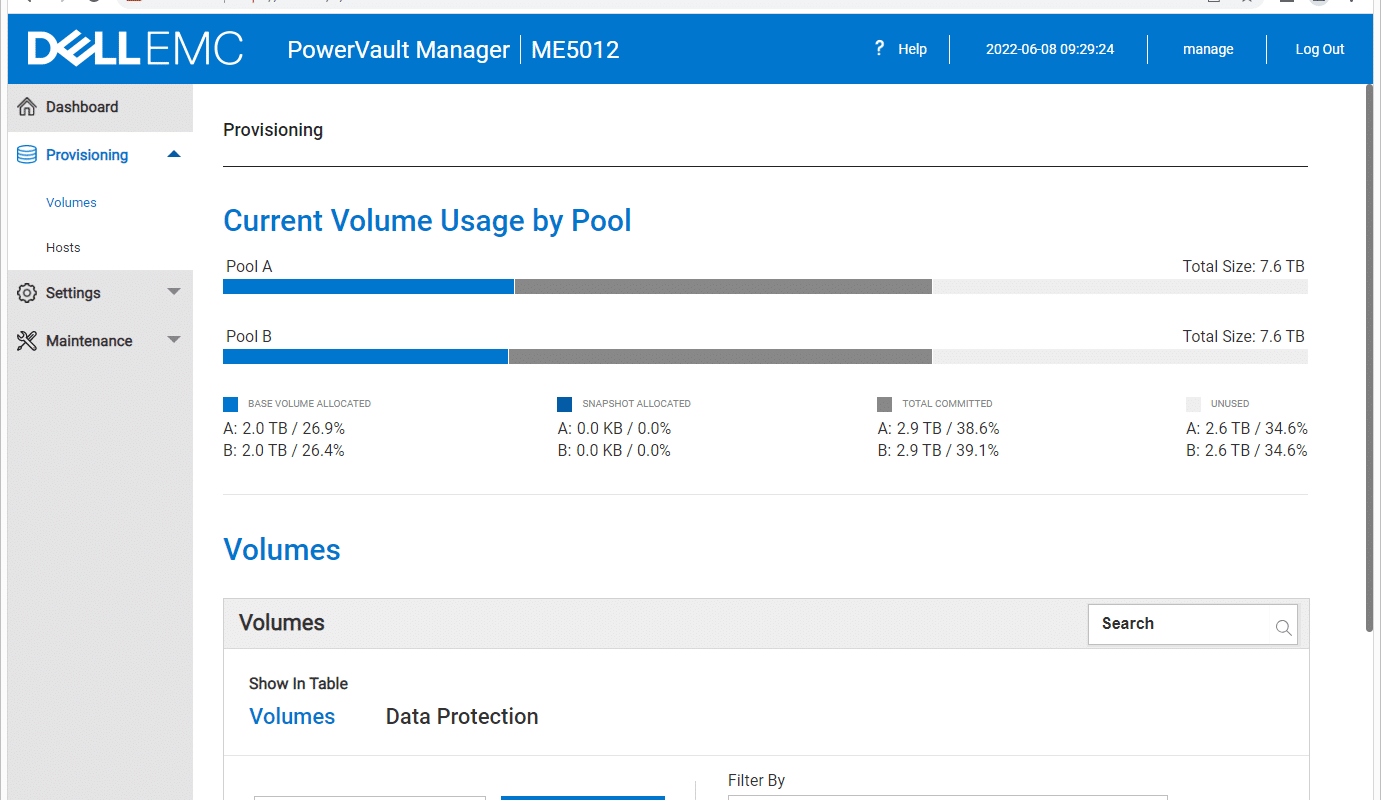Click the Dashboard home icon
1381x800 pixels.
27,107
